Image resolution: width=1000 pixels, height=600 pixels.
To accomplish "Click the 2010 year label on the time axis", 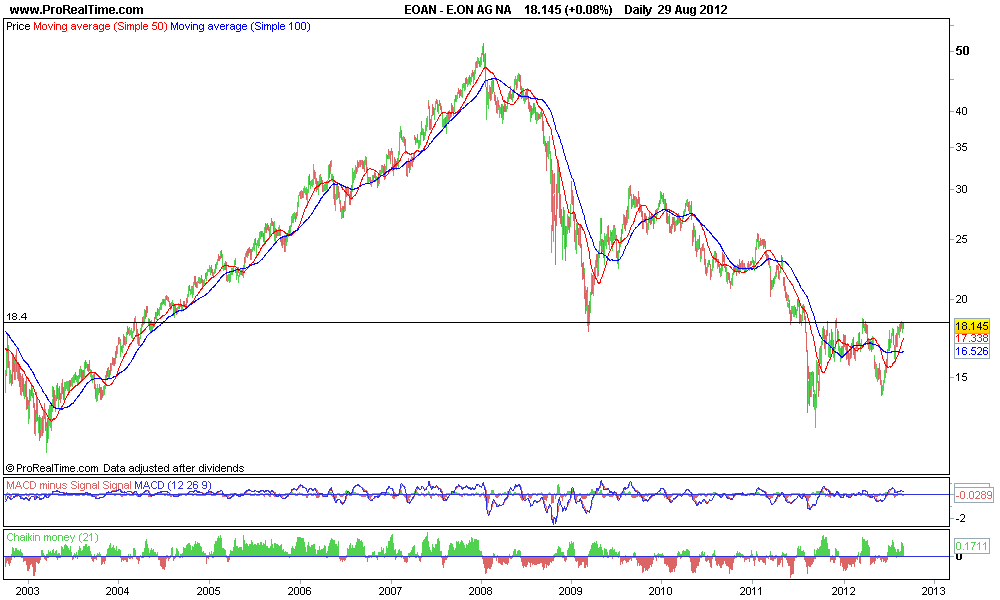I will tap(661, 590).
